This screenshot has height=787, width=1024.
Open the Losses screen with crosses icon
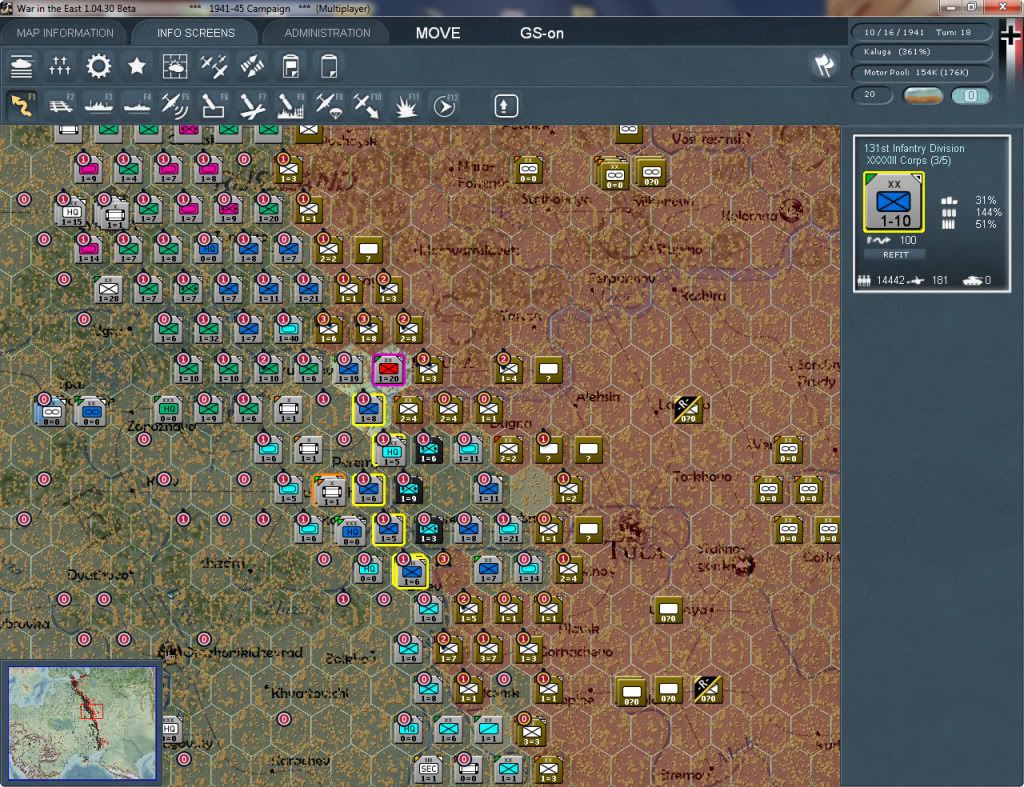59,66
